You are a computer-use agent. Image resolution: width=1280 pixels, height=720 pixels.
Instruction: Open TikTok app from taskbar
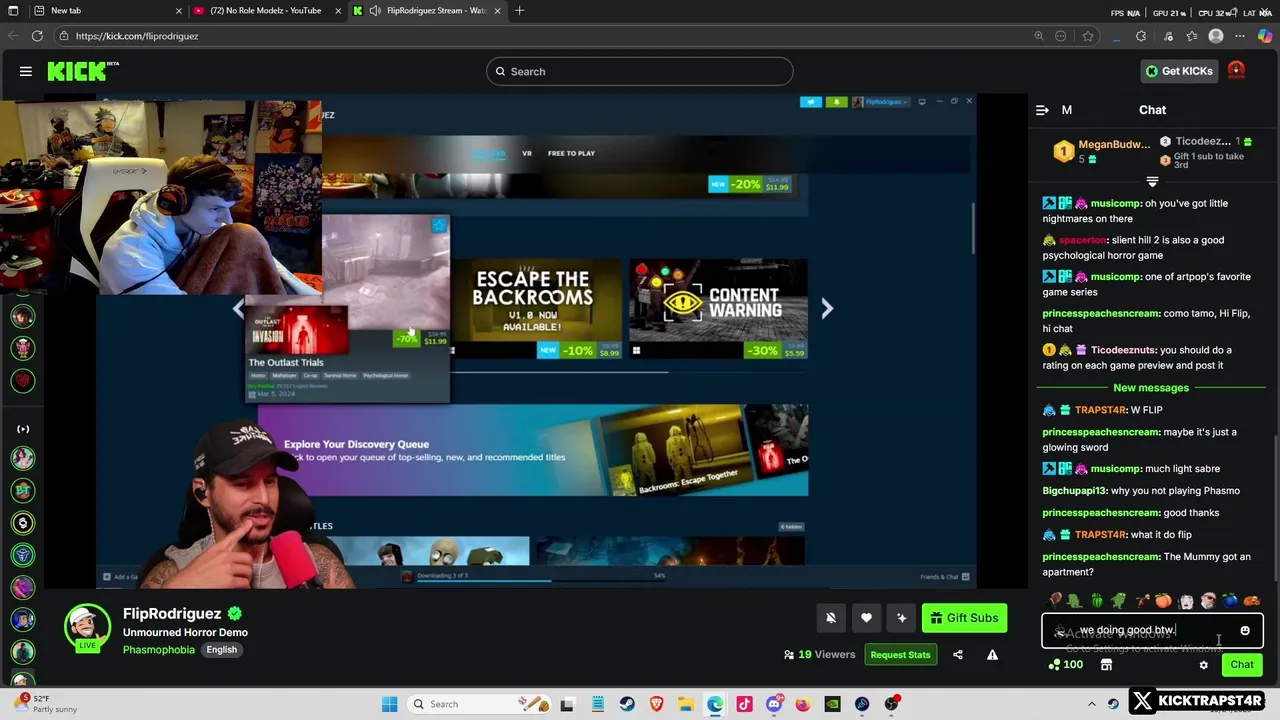[x=744, y=704]
